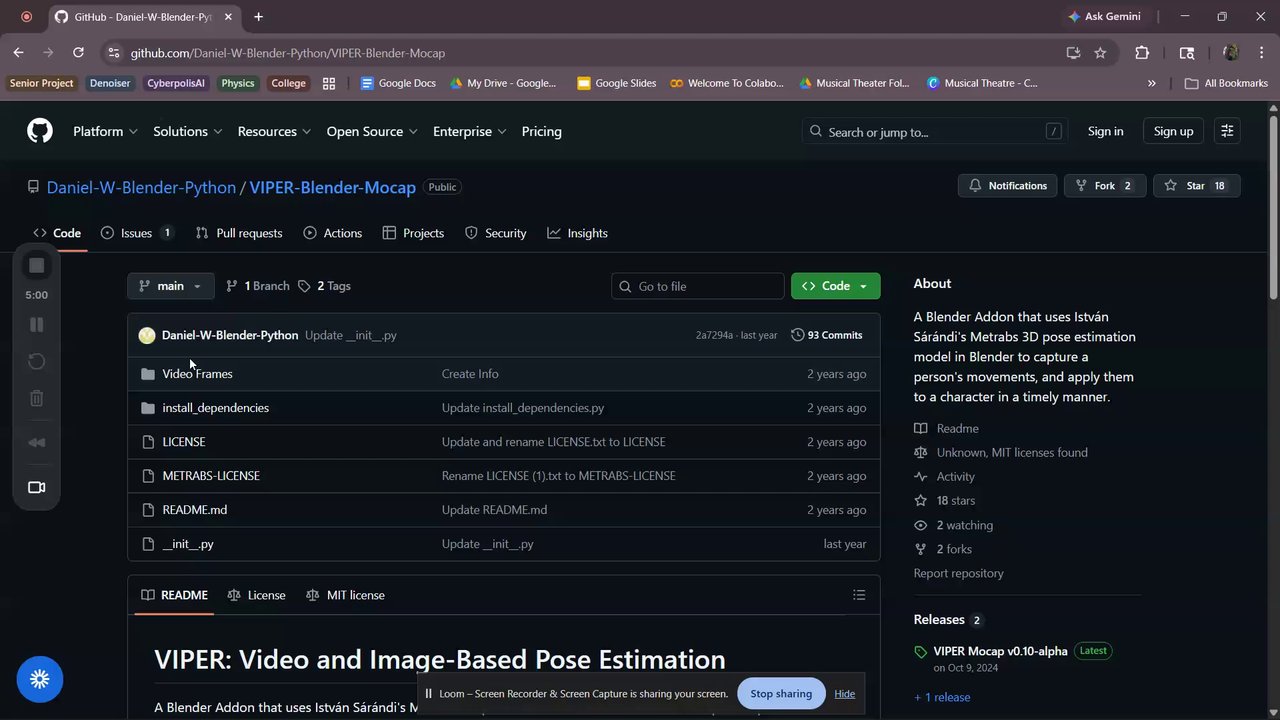Open the README.md file
This screenshot has width=1280, height=720.
194,510
